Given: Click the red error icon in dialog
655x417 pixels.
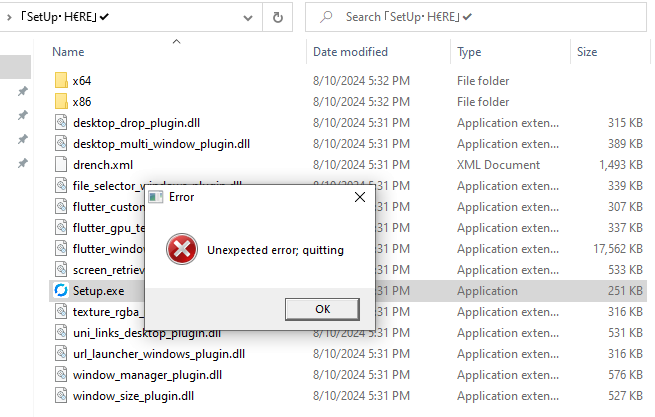Looking at the screenshot, I should 181,249.
